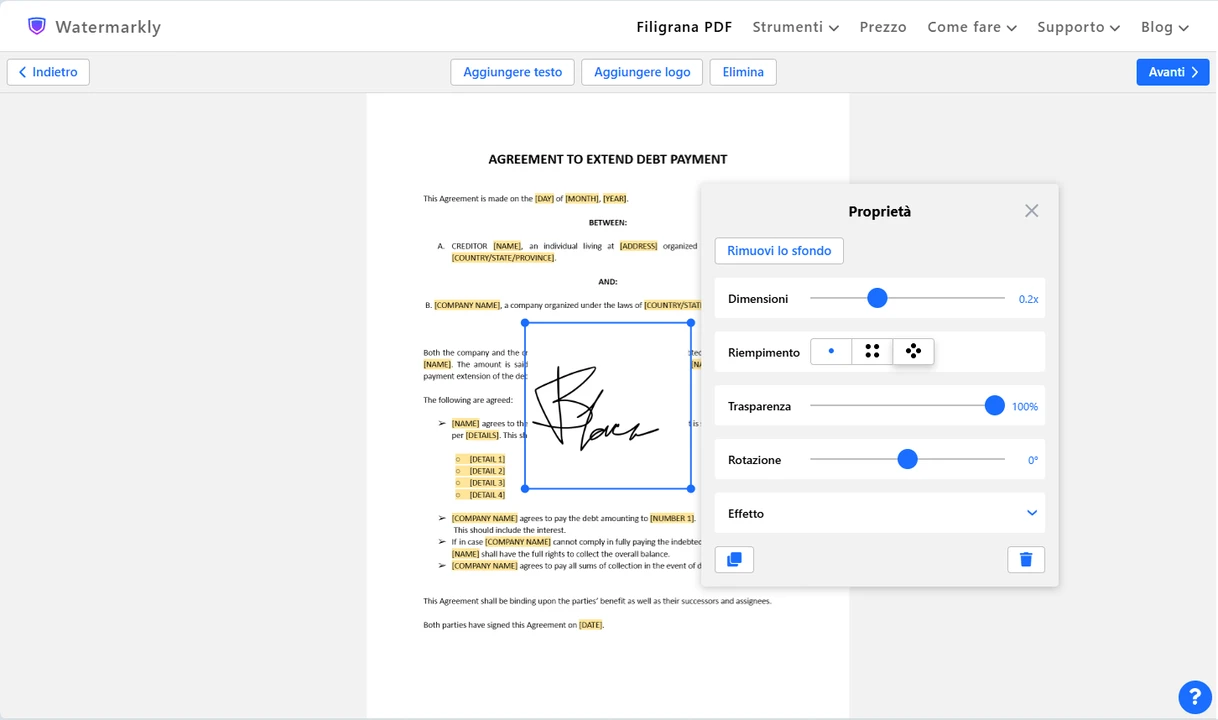
Task: Click the top-left resize handle of signature
Action: pyautogui.click(x=525, y=323)
